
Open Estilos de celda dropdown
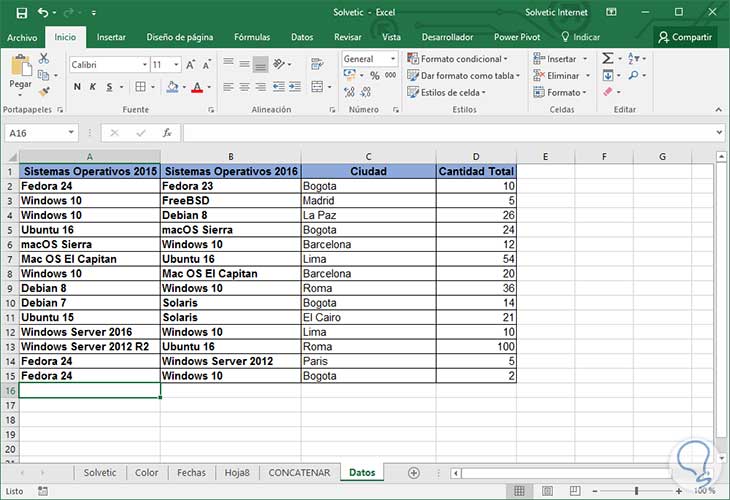click(x=446, y=92)
